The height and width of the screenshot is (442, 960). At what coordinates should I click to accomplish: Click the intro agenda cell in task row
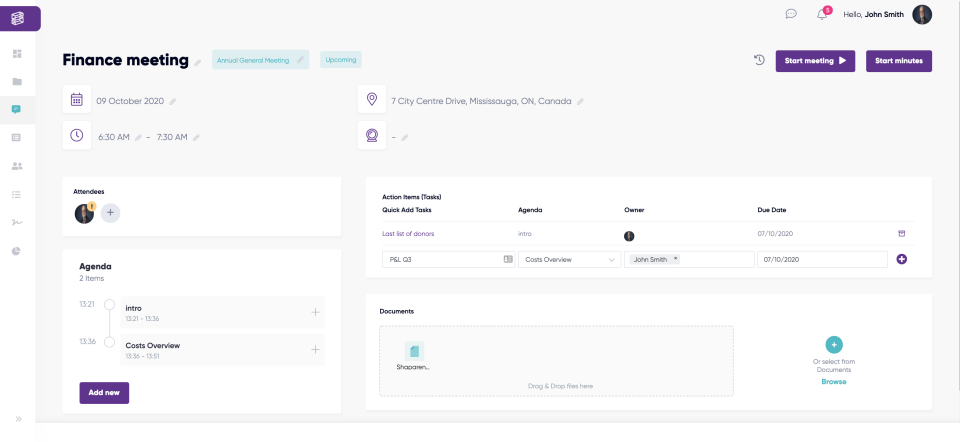[525, 234]
